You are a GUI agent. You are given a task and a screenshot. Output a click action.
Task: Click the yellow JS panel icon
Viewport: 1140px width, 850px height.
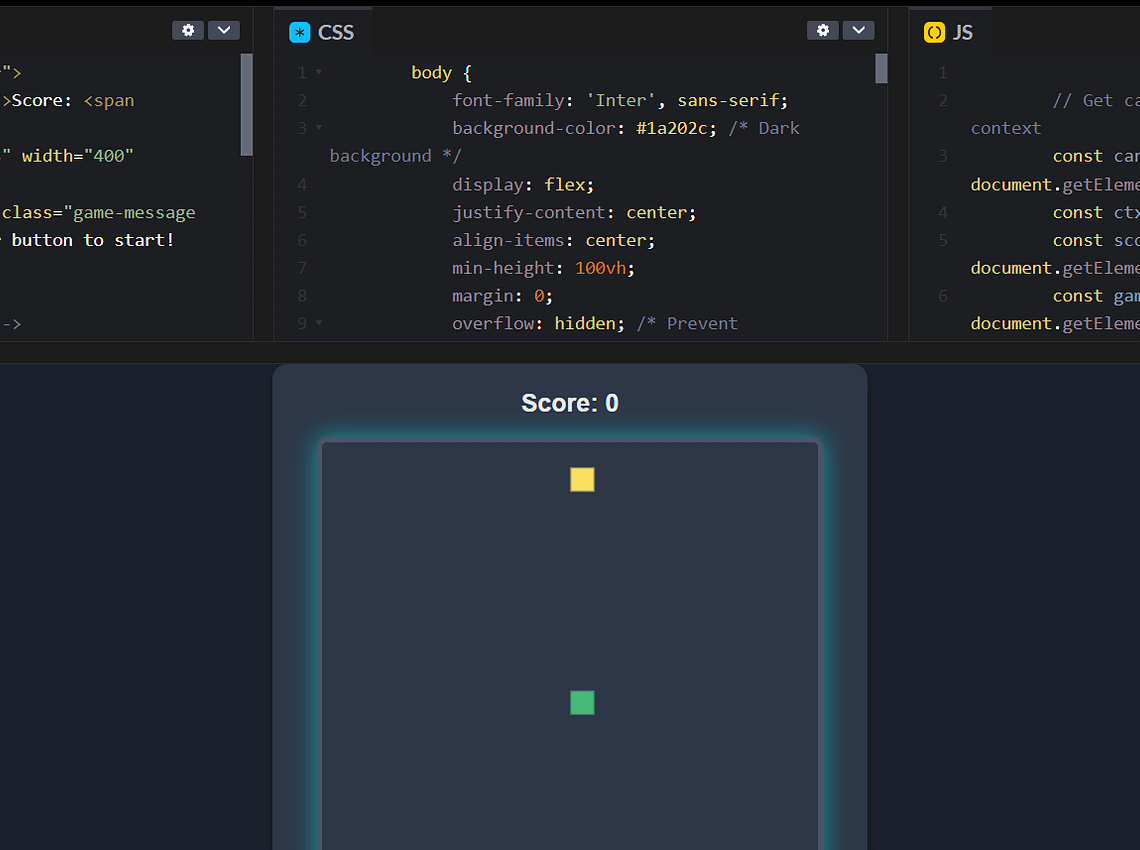coord(934,32)
